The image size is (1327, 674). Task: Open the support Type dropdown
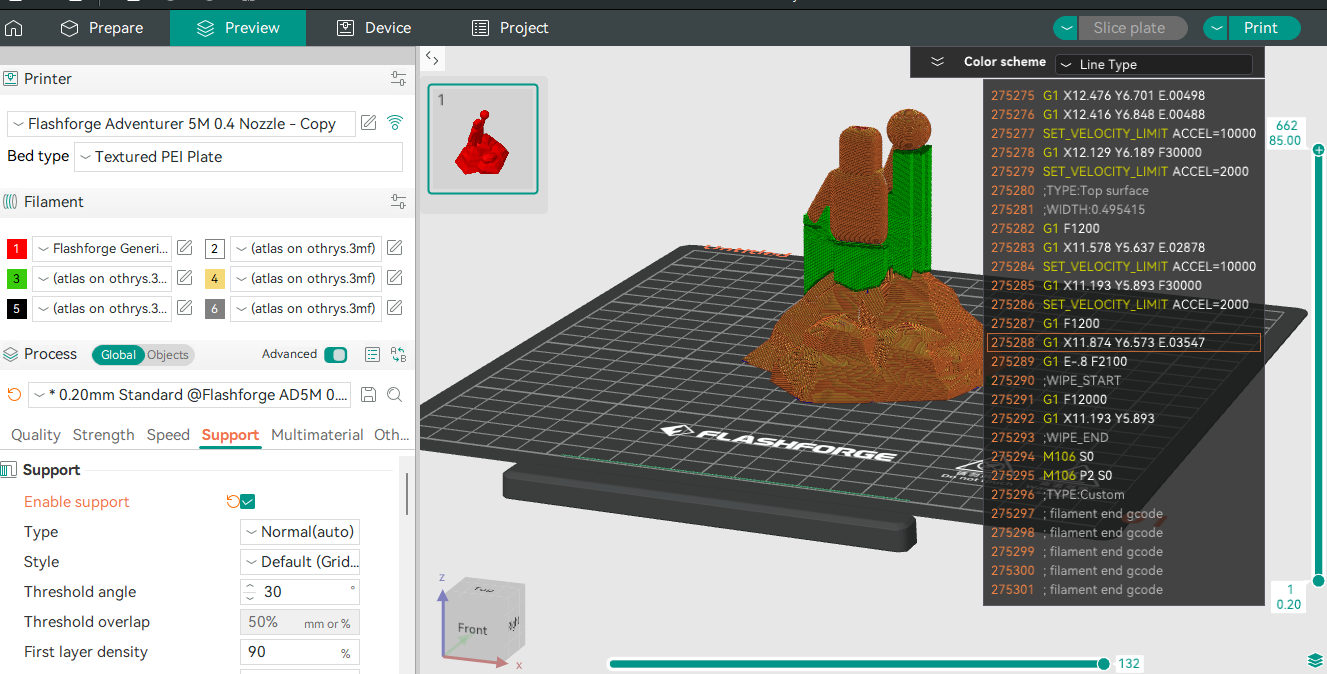(300, 532)
